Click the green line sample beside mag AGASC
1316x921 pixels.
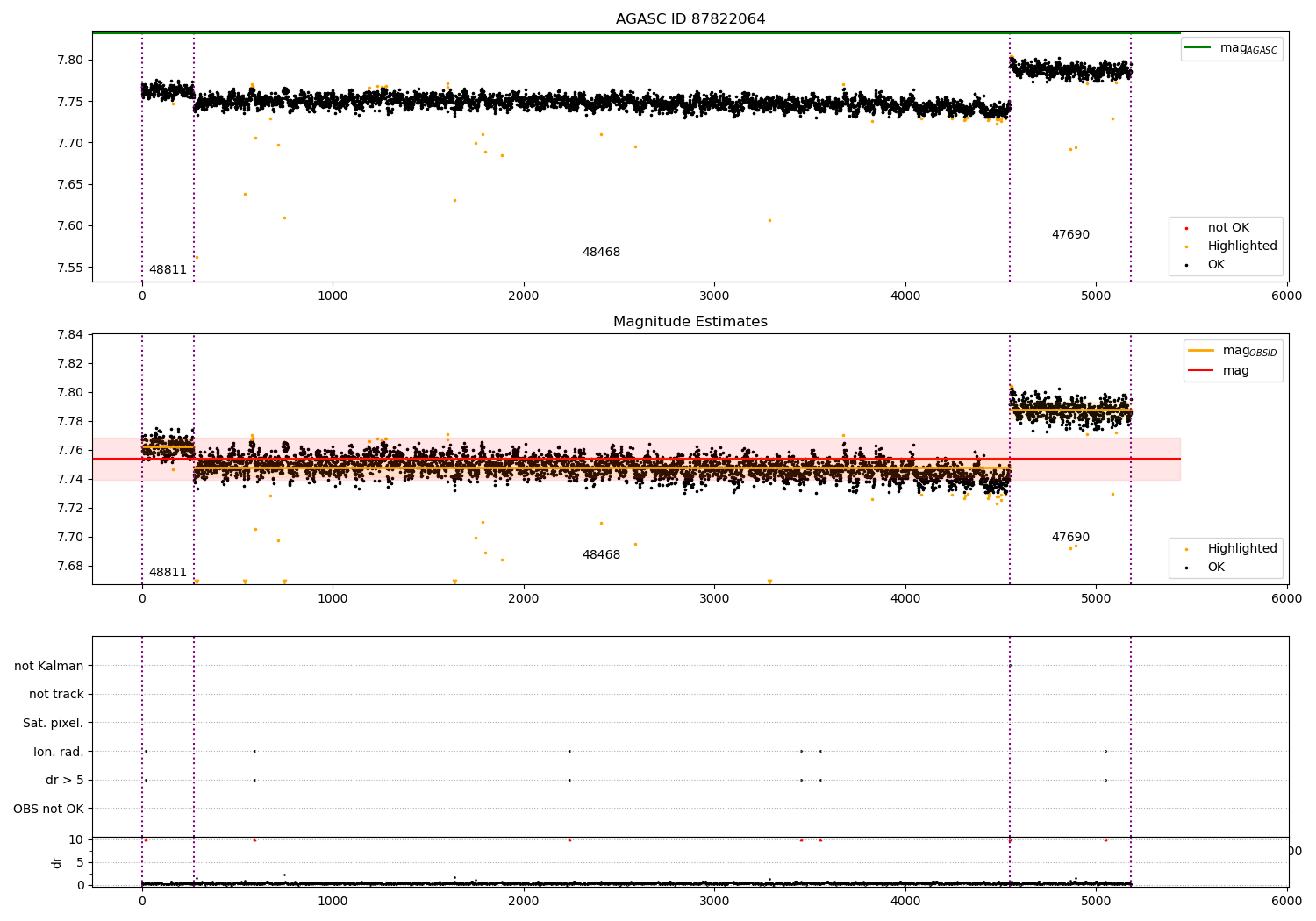click(x=1198, y=47)
